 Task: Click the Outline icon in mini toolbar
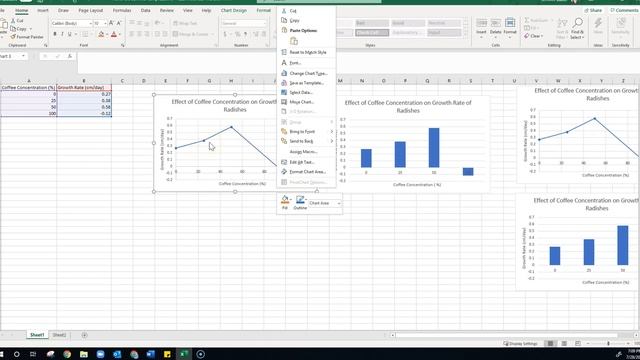[300, 200]
